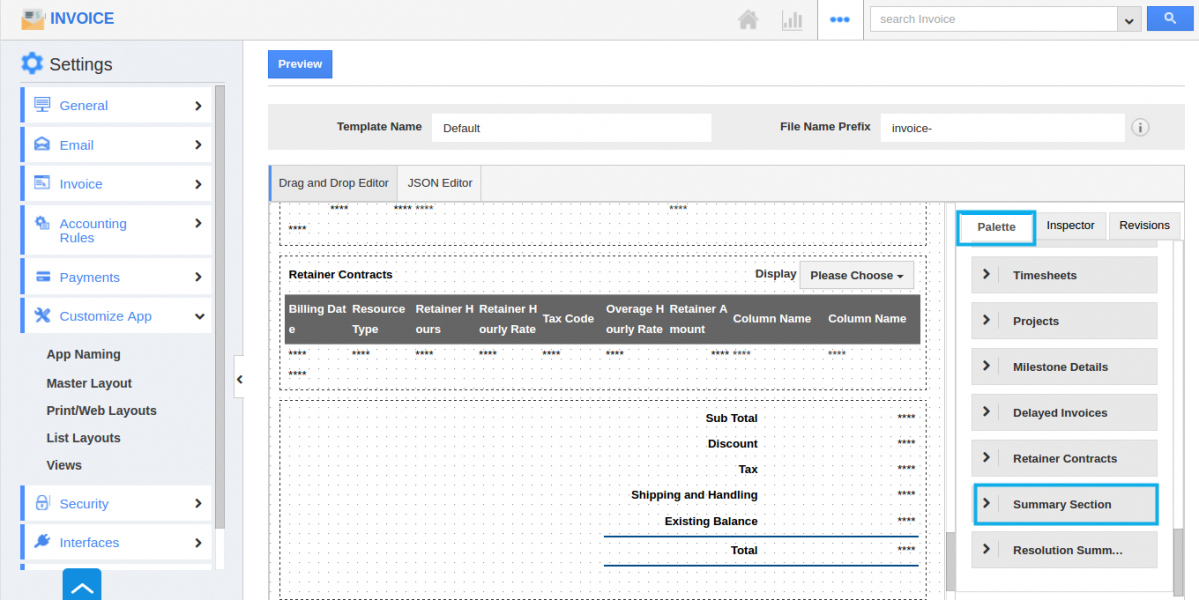
Task: Click the three-dots more options icon
Action: tap(840, 19)
